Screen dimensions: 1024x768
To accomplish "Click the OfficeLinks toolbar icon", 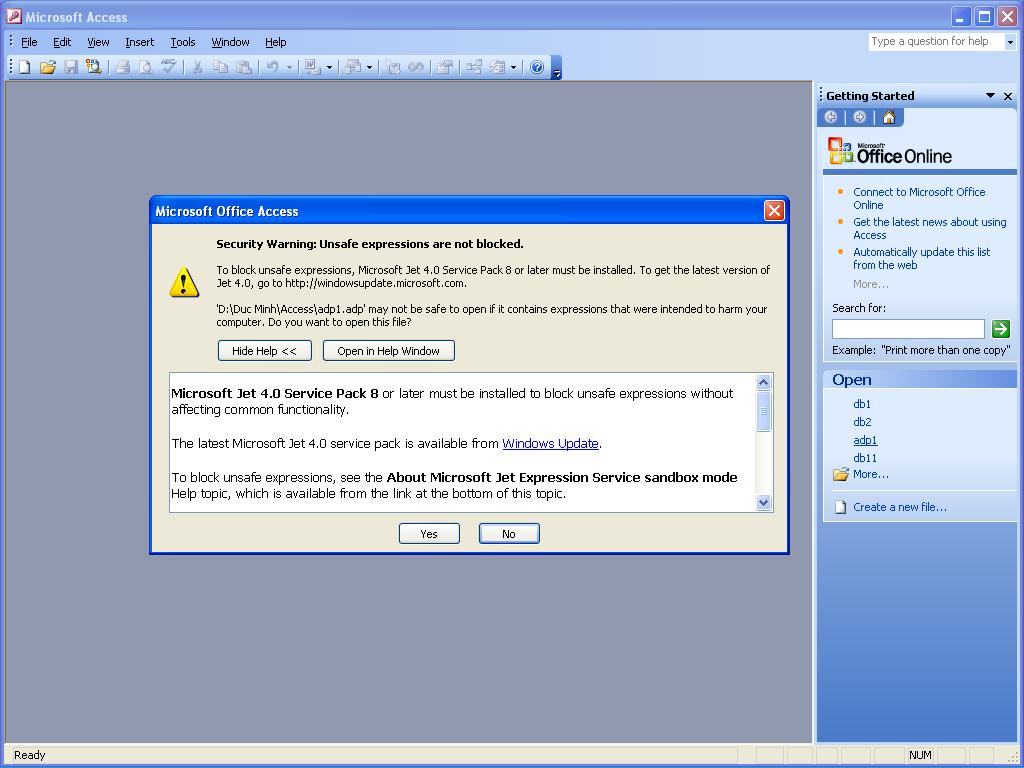I will tap(312, 67).
